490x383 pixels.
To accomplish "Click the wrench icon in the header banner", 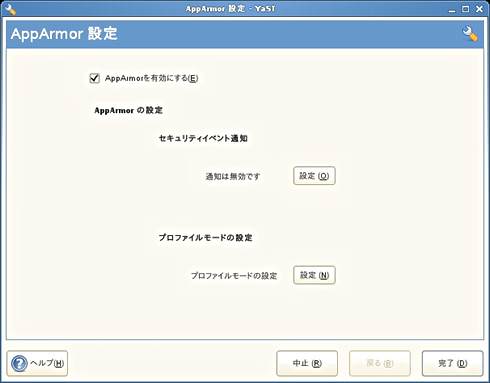I will (x=470, y=34).
